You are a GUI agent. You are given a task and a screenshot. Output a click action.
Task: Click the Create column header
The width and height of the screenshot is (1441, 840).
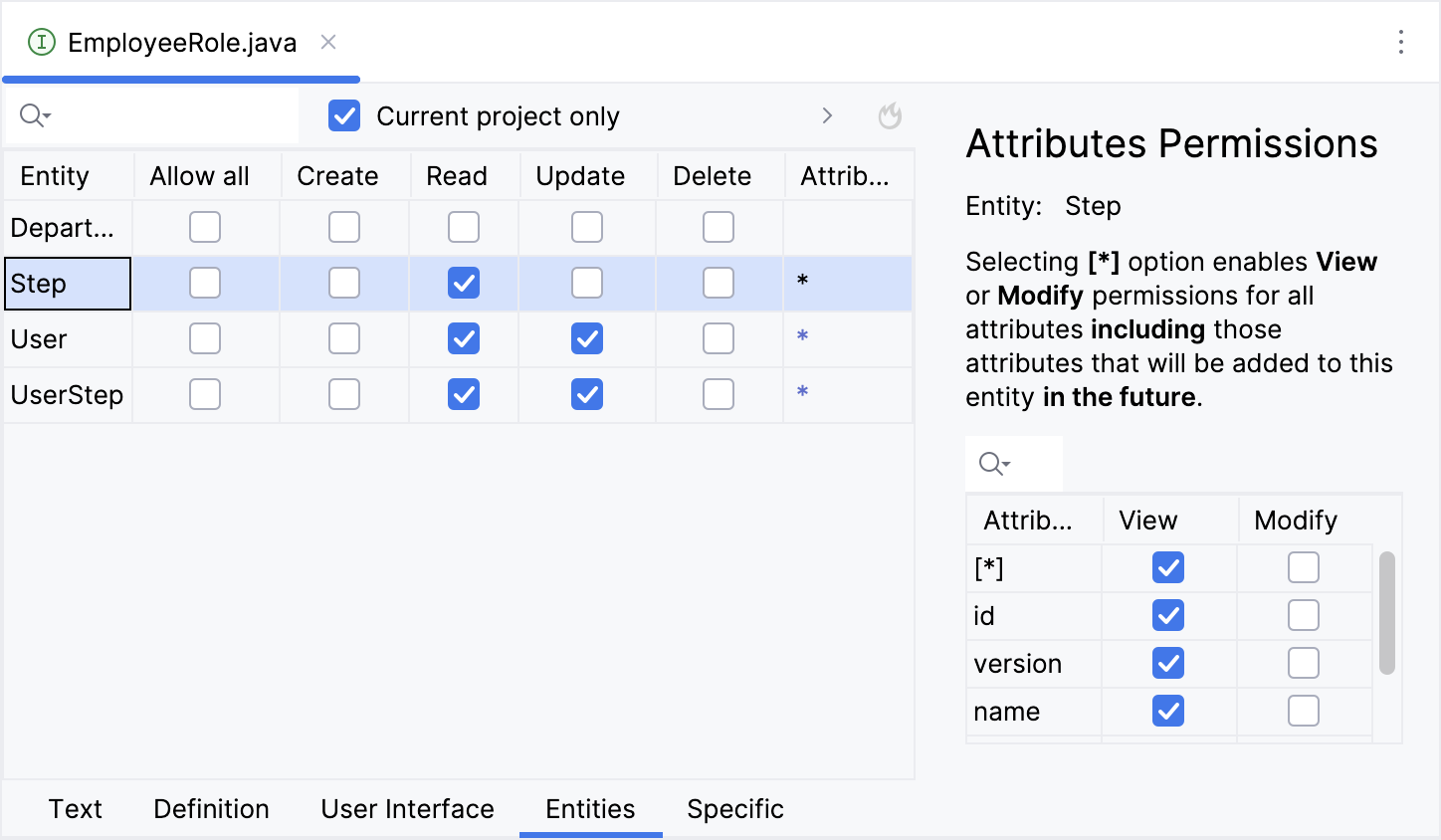point(345,175)
